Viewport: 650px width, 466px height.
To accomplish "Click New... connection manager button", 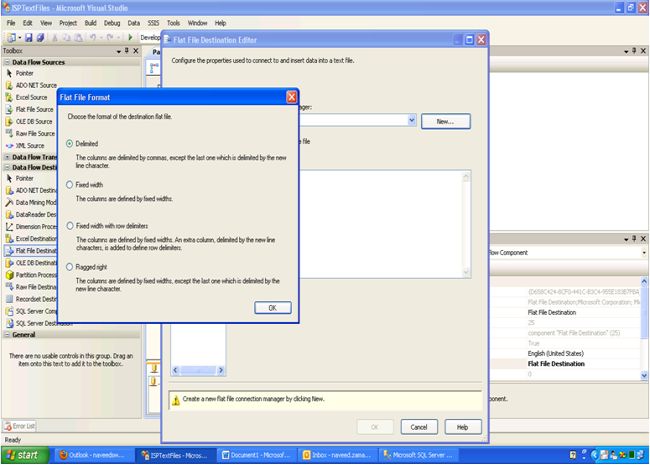I will [x=446, y=121].
